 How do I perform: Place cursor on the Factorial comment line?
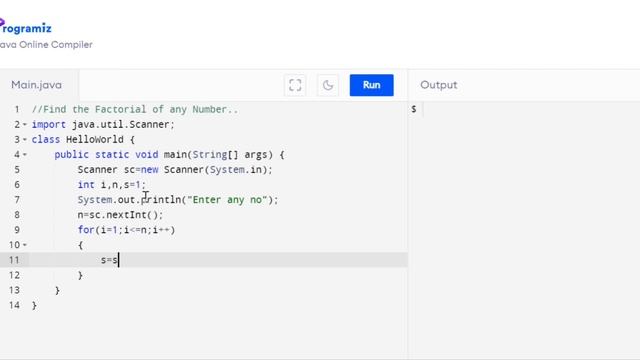click(135, 109)
